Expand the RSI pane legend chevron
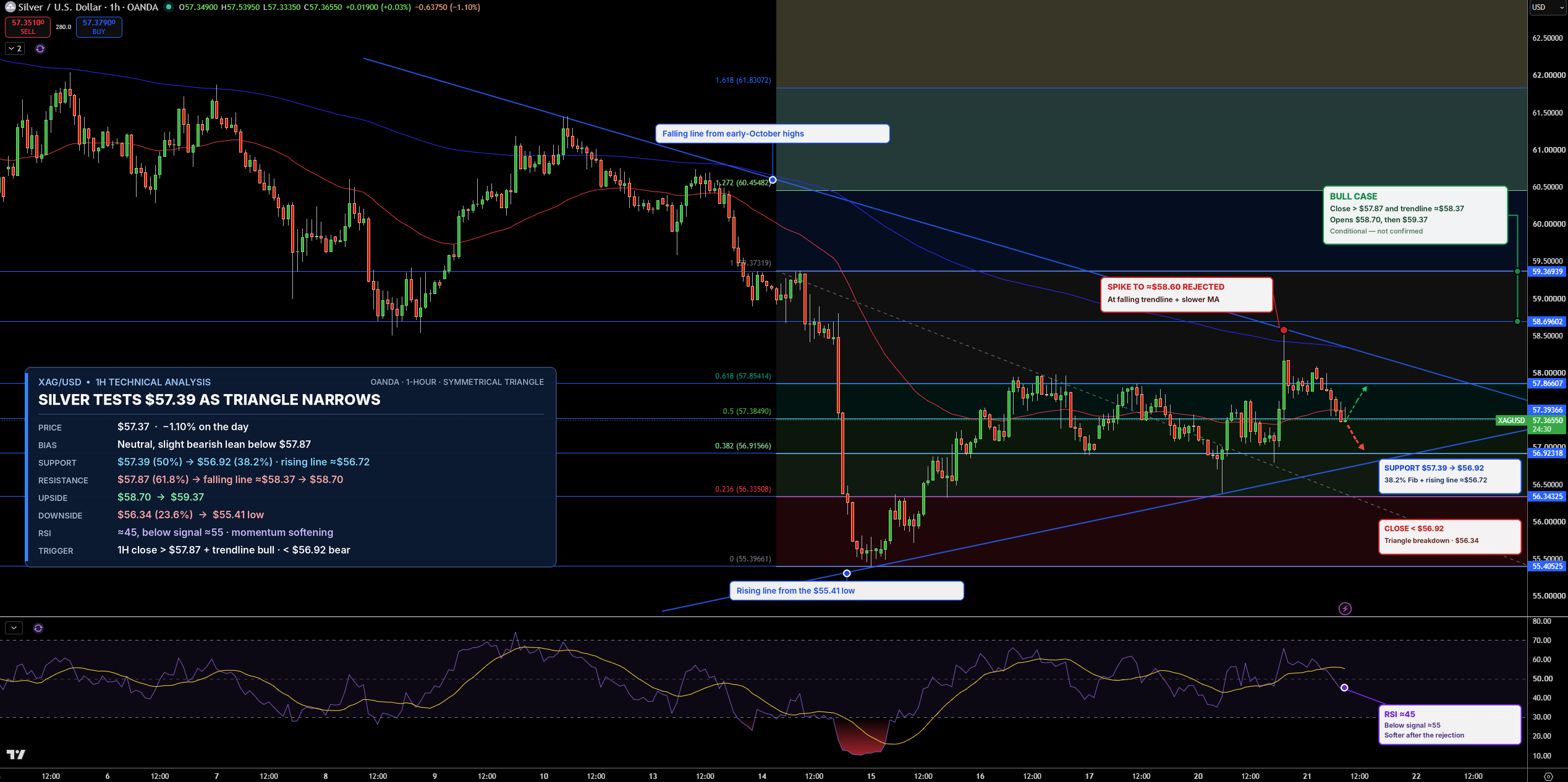Viewport: 1568px width, 782px height. (x=14, y=628)
